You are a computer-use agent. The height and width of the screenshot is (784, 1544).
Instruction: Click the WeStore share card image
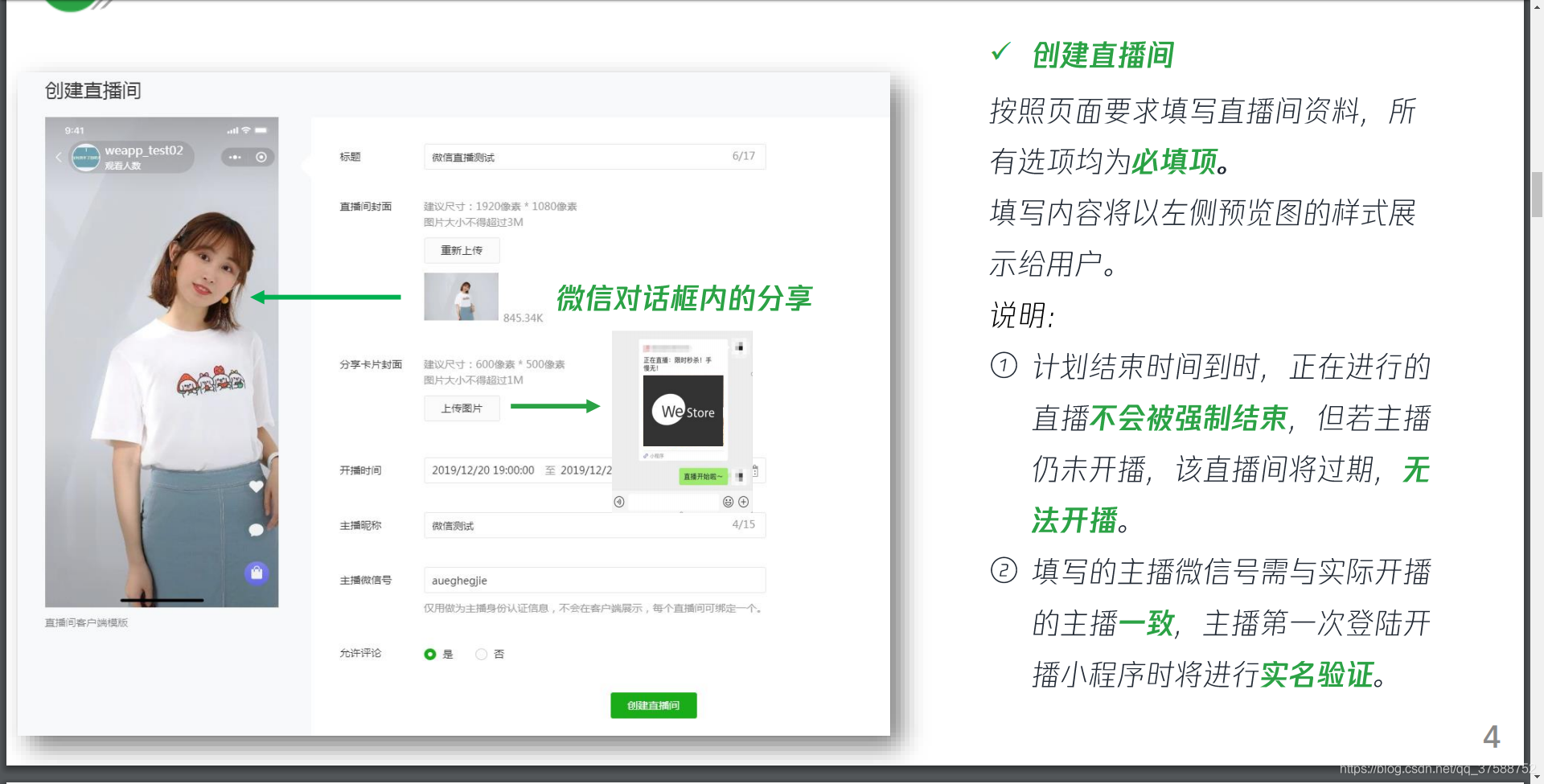(x=683, y=411)
